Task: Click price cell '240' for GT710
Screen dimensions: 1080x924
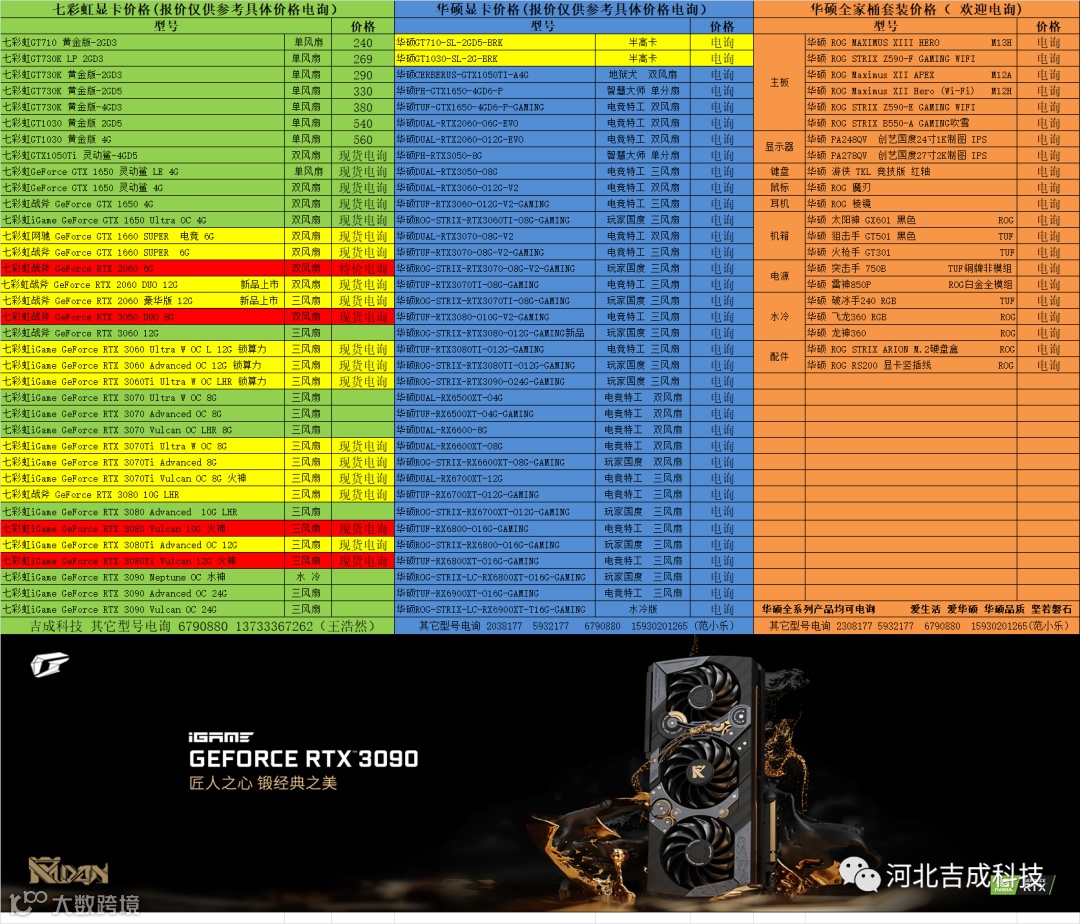Action: click(363, 43)
